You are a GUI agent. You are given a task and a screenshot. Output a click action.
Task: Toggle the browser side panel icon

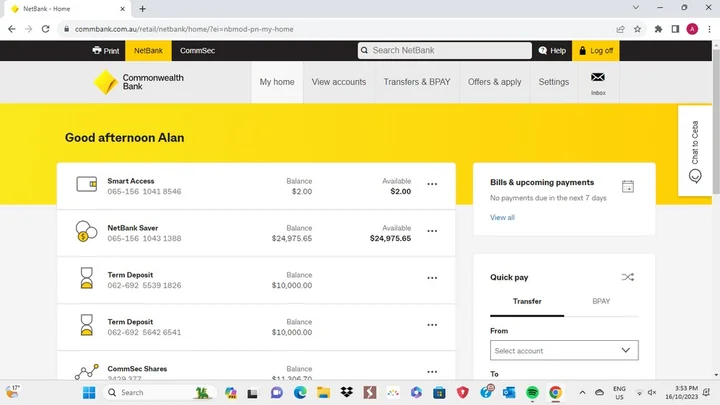[x=675, y=29]
